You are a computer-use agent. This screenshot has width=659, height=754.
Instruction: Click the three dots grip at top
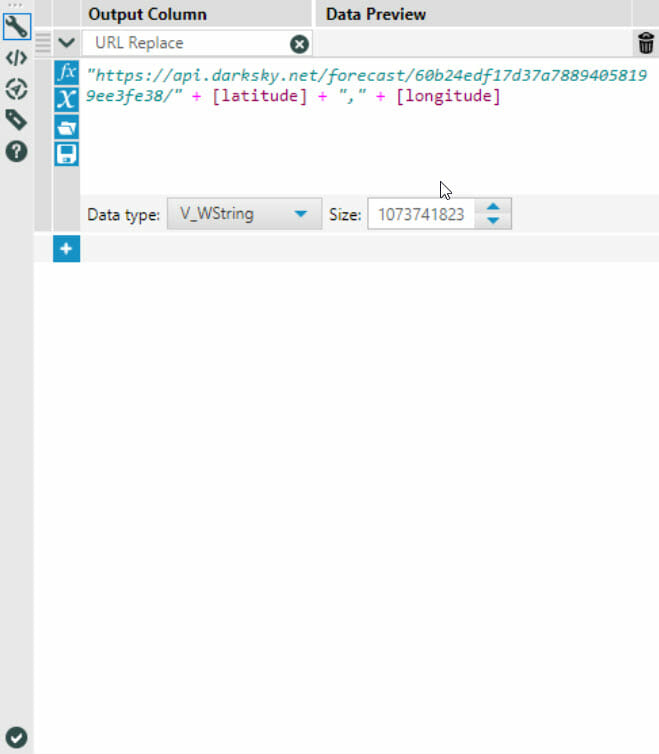pos(15,5)
